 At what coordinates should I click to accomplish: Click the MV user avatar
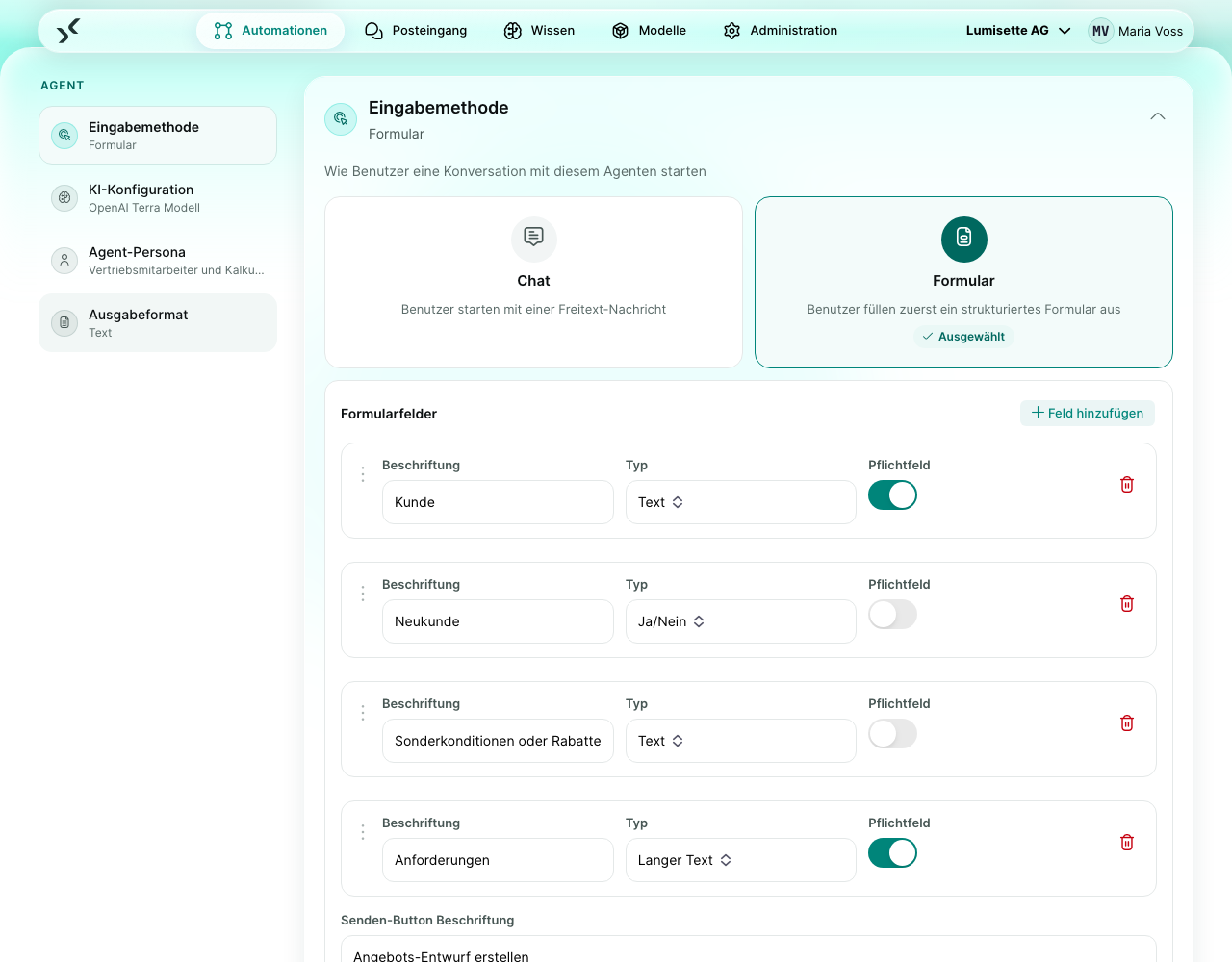pos(1101,31)
